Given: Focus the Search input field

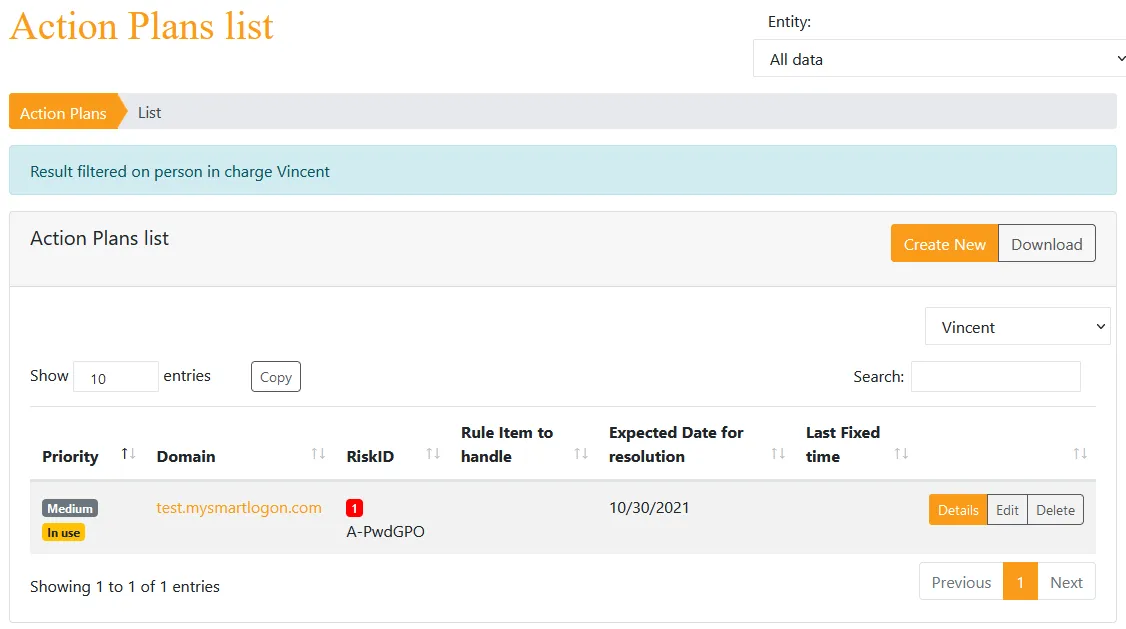Looking at the screenshot, I should click(995, 376).
